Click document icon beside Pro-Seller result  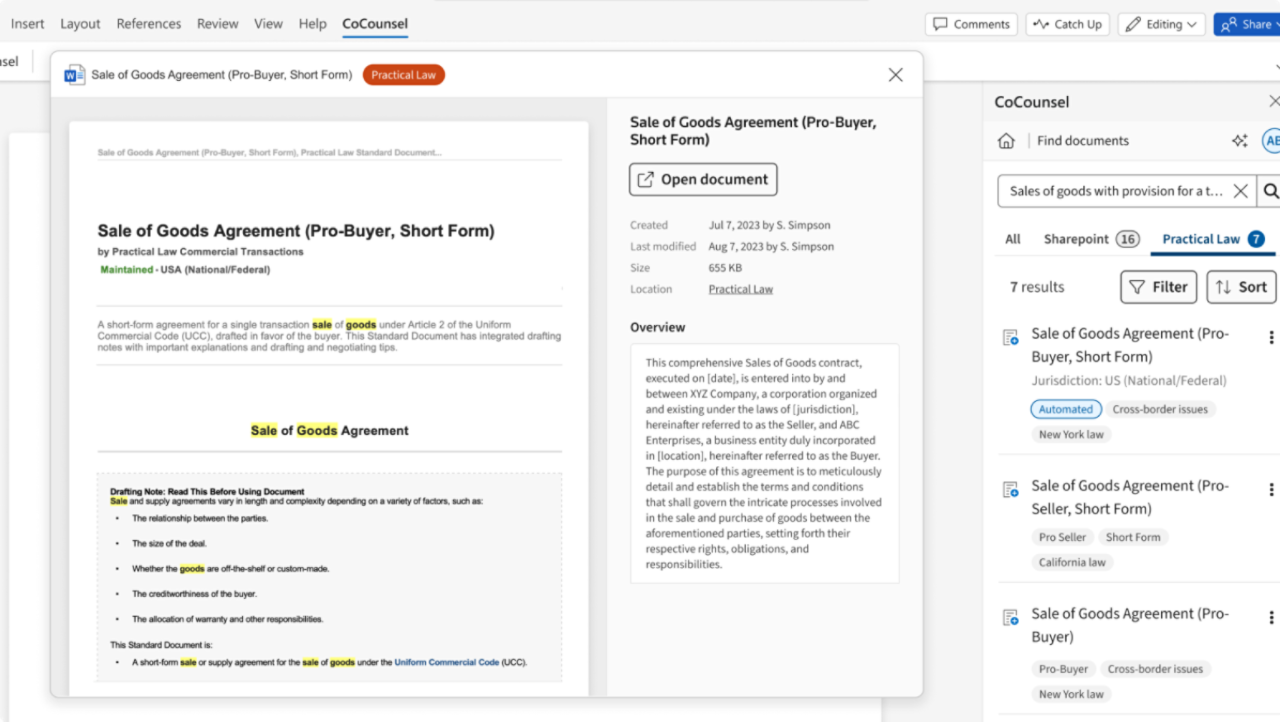tap(1010, 490)
